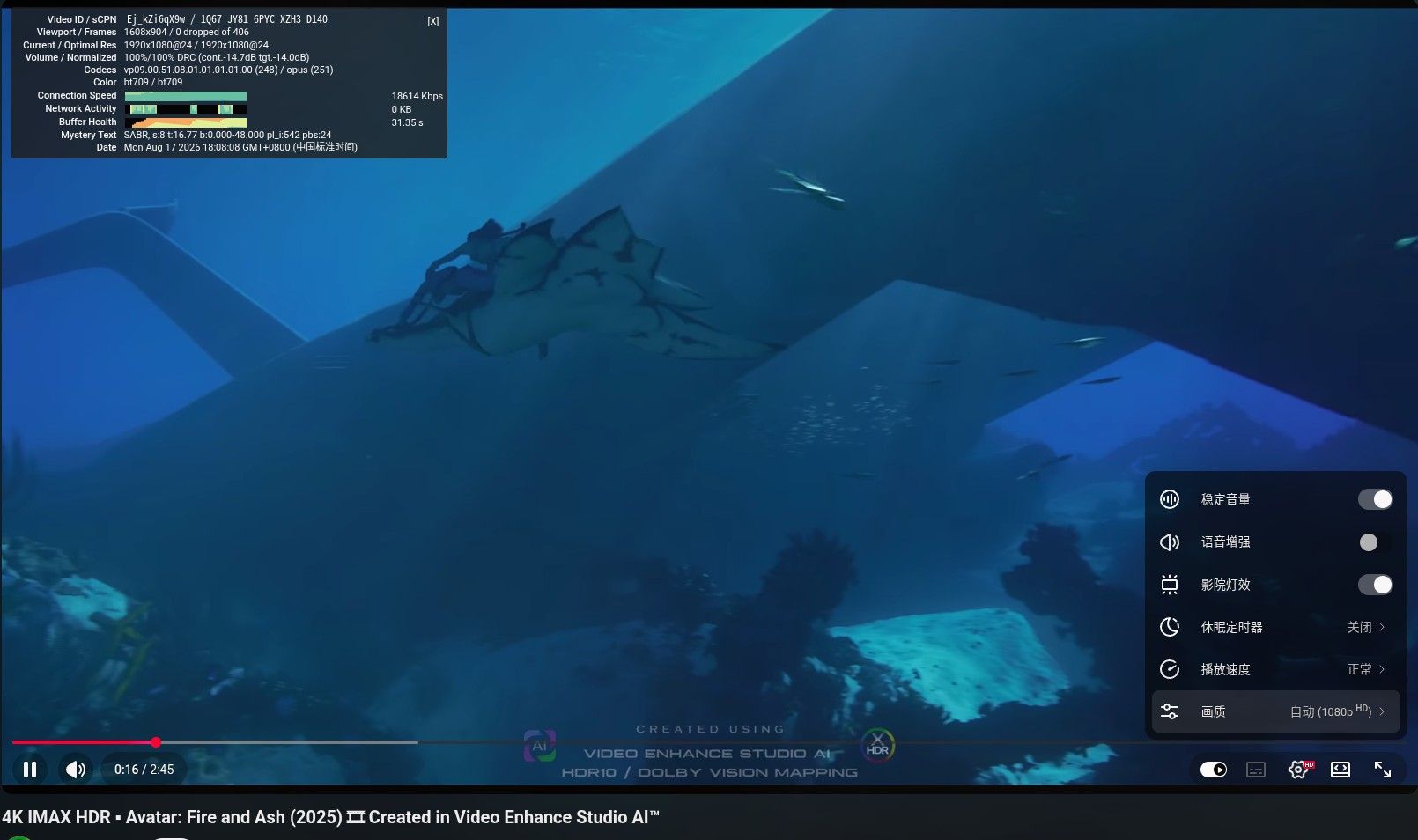Image resolution: width=1418 pixels, height=840 pixels.
Task: Click the 语音增强 speaker icon
Action: pos(1170,542)
